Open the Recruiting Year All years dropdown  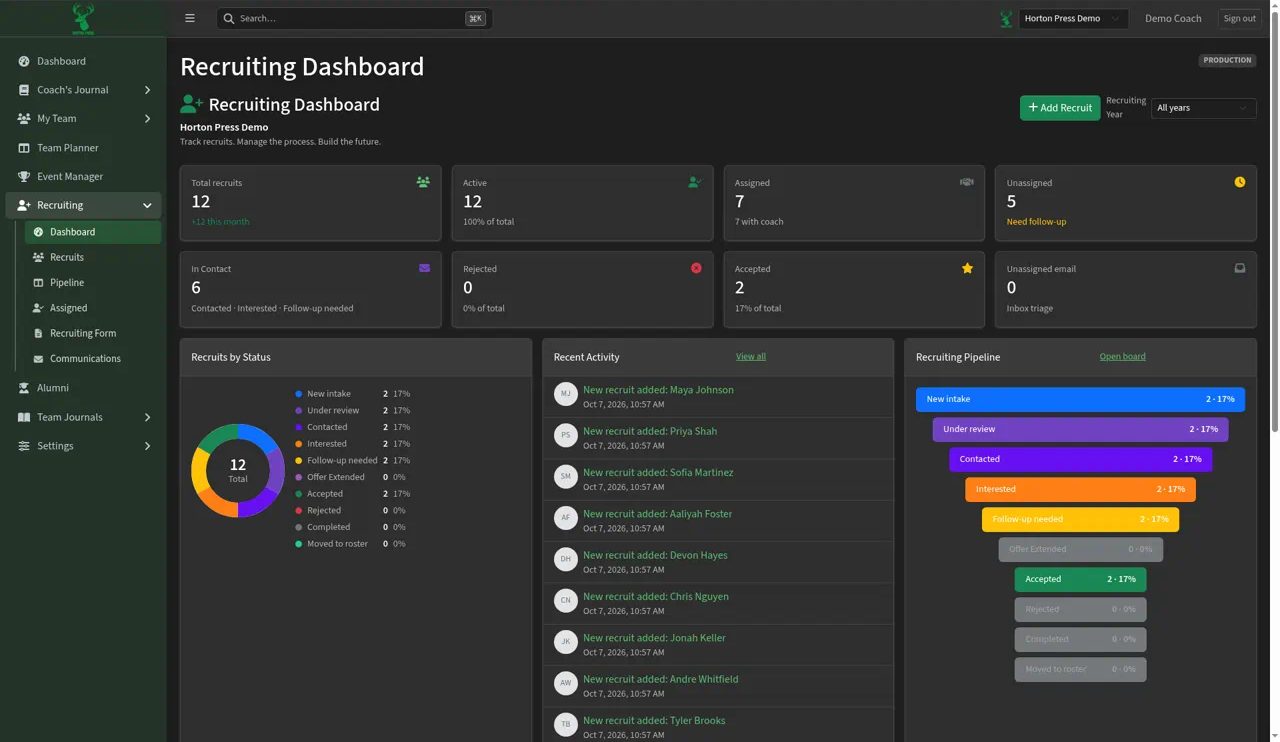(x=1202, y=108)
